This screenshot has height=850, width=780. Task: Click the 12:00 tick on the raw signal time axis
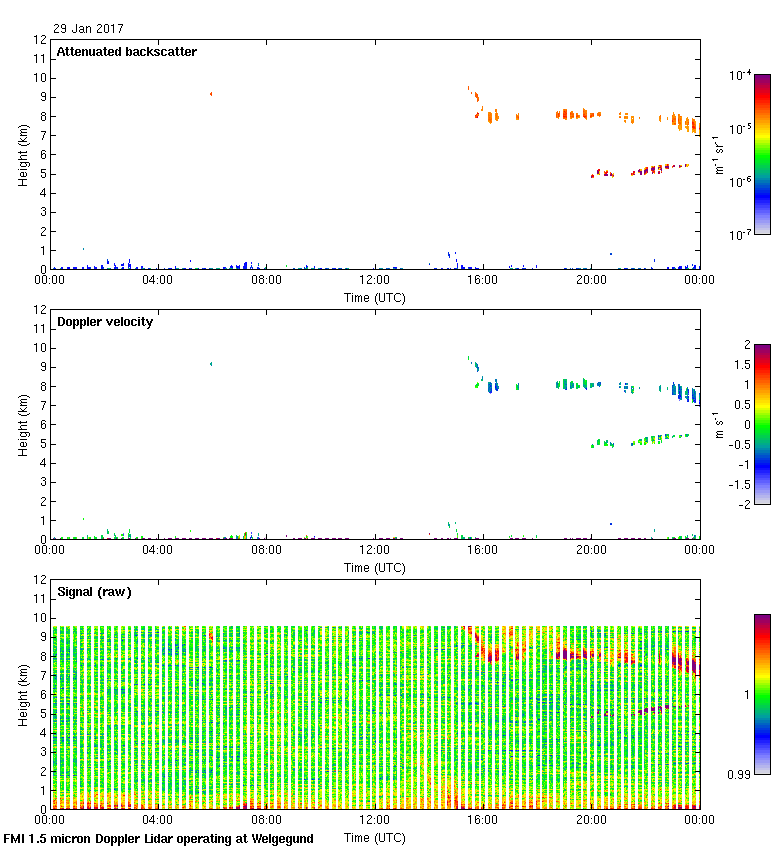click(375, 820)
